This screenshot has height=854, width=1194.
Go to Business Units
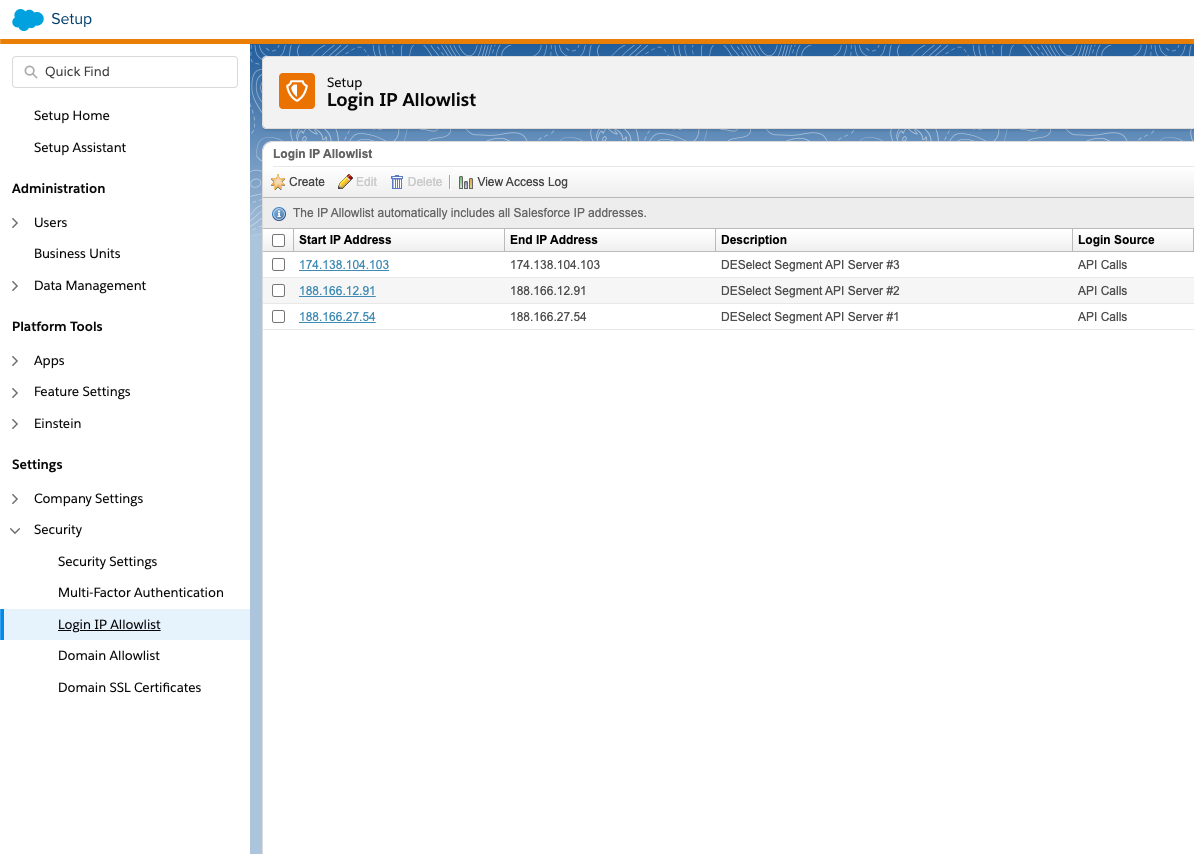click(77, 253)
